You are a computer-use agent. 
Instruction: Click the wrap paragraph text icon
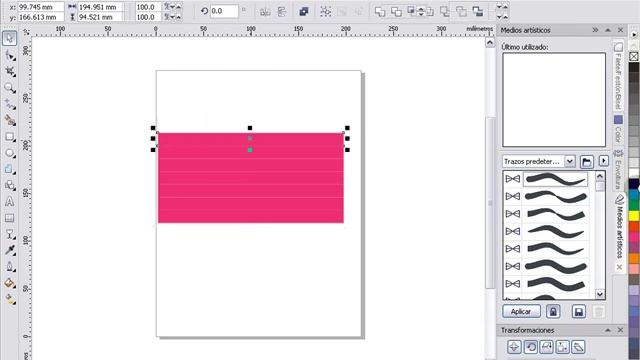coord(303,11)
